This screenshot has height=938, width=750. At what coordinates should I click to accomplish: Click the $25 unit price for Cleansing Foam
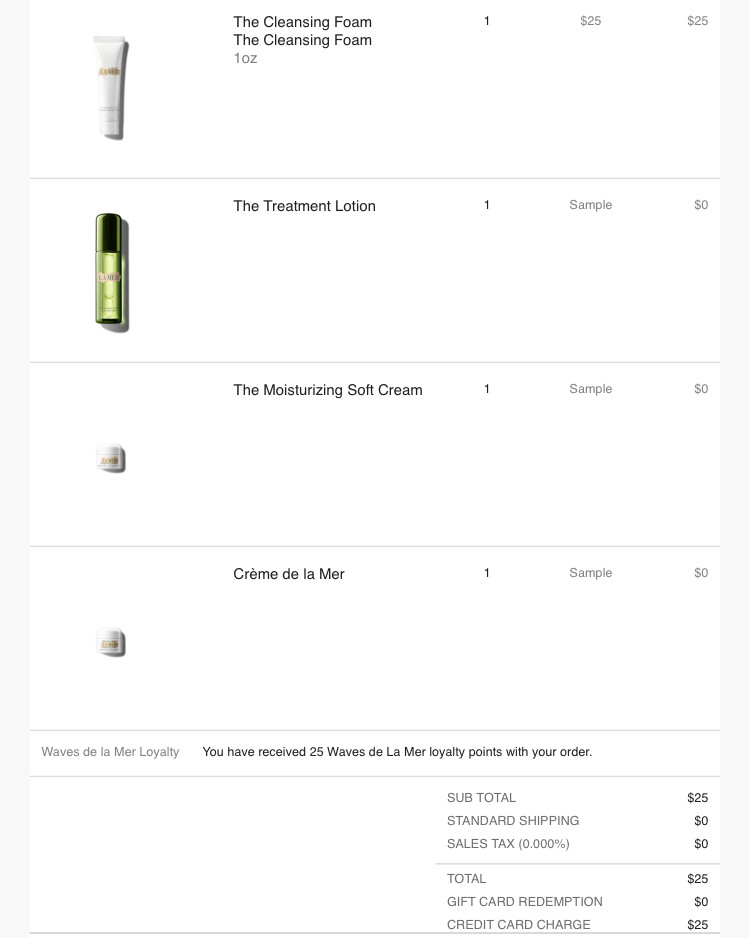click(x=590, y=21)
